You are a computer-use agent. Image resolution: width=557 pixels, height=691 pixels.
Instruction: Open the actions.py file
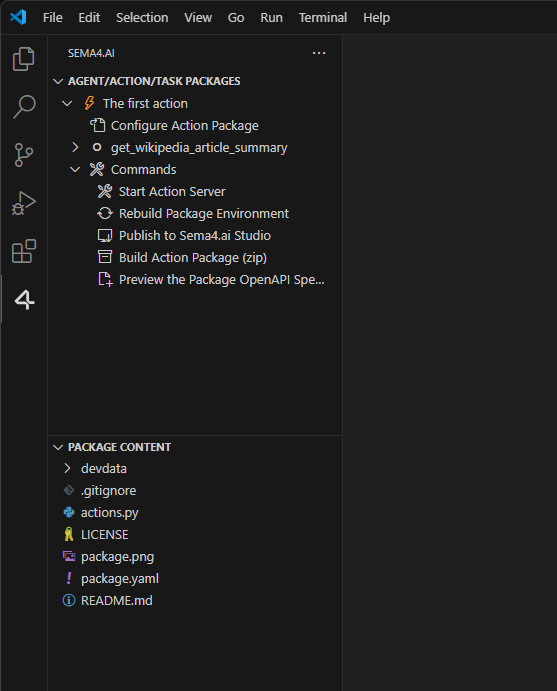coord(110,512)
